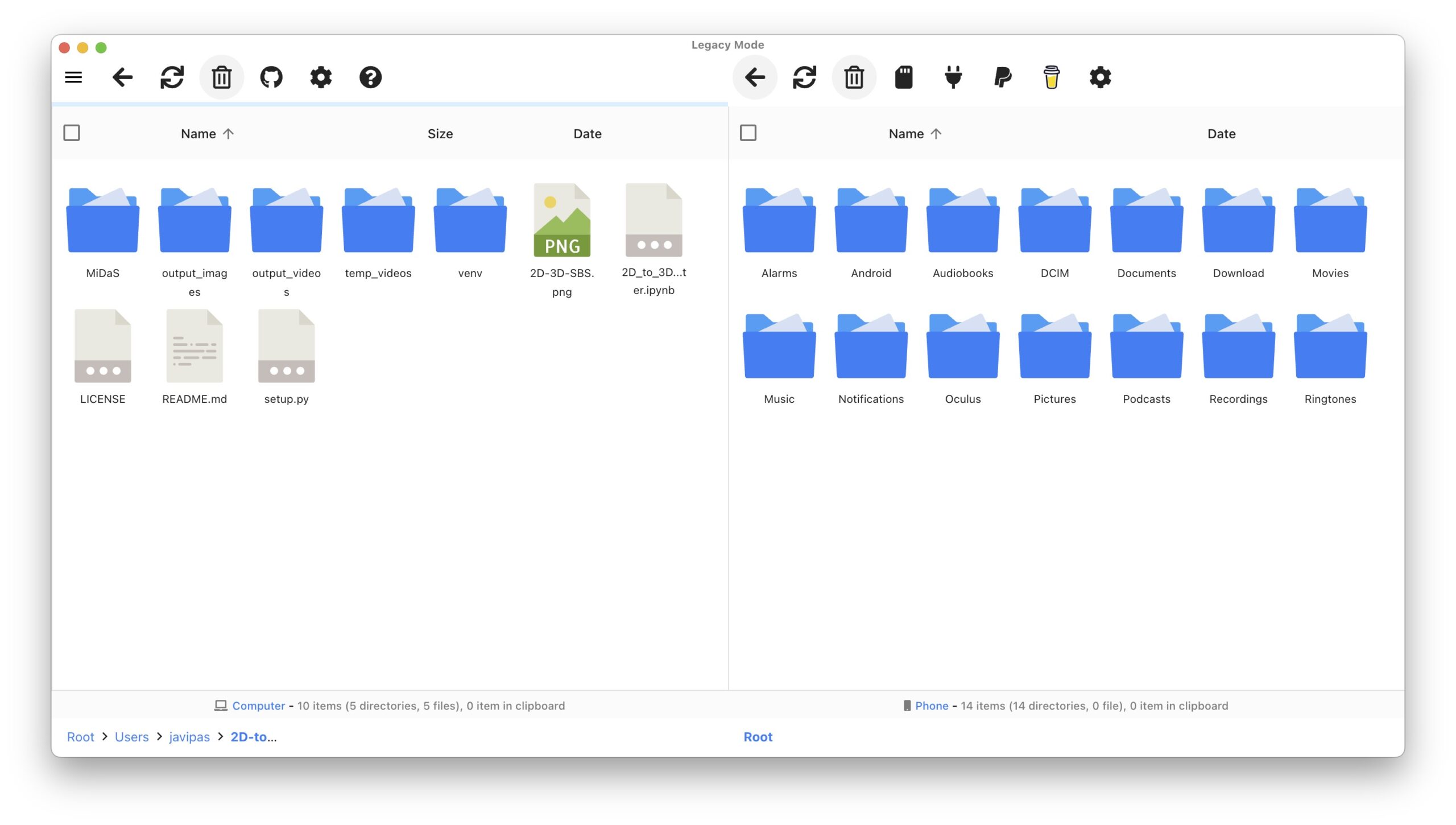Open the hamburger menu in left pane
The height and width of the screenshot is (825, 1456).
[x=73, y=77]
